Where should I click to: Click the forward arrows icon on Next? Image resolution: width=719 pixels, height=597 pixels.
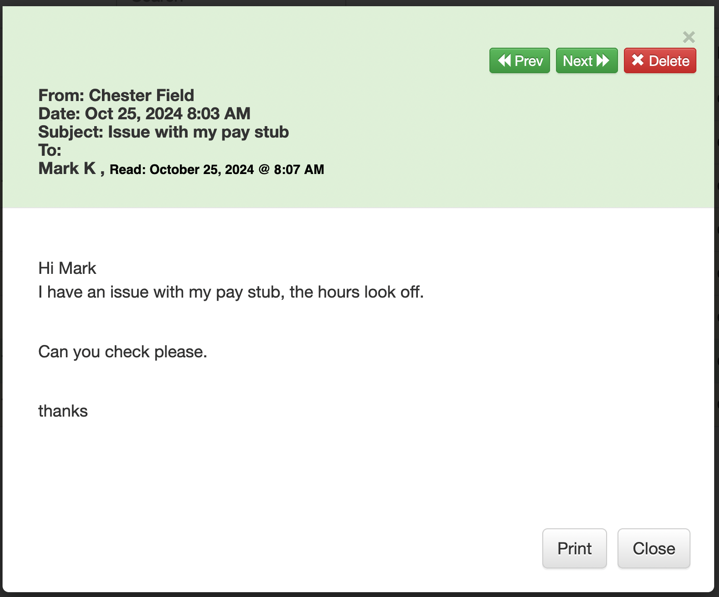pyautogui.click(x=603, y=61)
